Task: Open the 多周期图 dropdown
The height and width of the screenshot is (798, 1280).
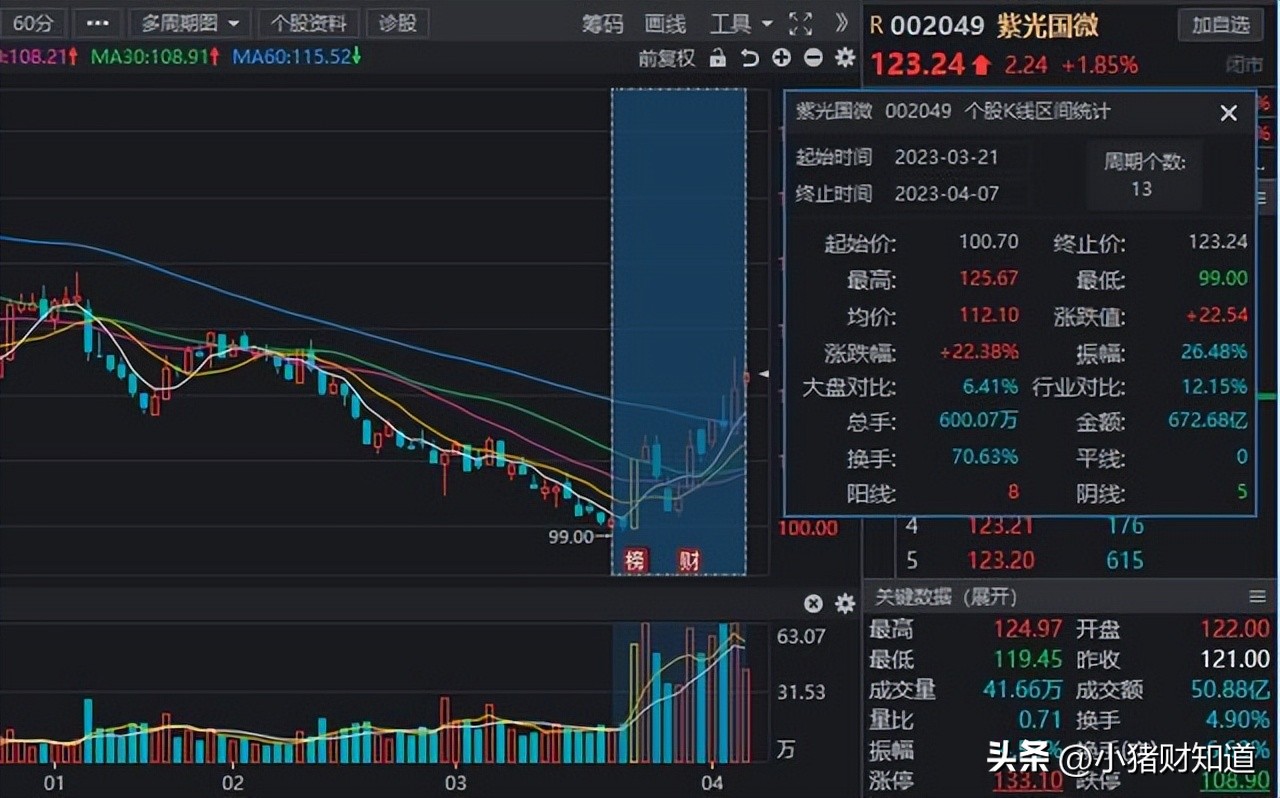Action: (x=190, y=23)
